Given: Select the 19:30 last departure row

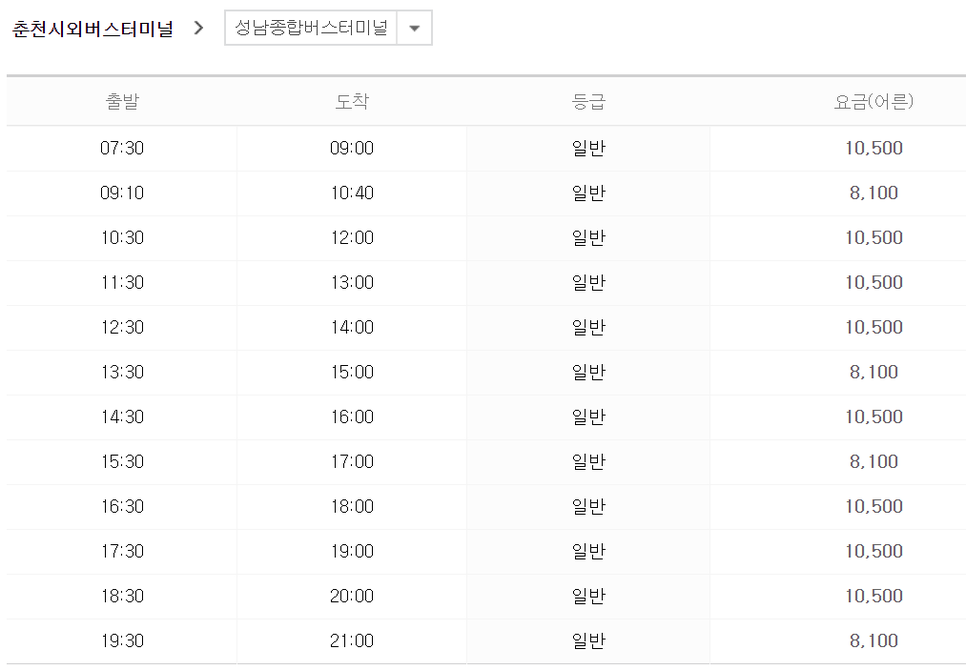Looking at the screenshot, I should pos(486,641).
